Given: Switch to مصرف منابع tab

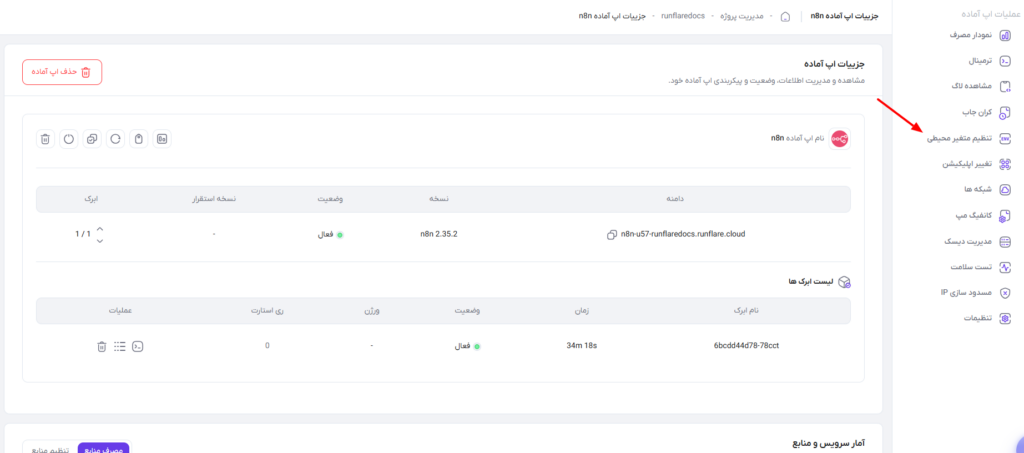Looking at the screenshot, I should (x=103, y=448).
